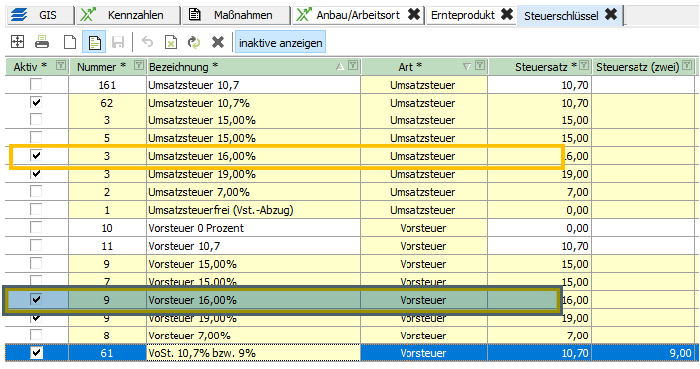Click Steuersatz 7,00 in Vorsteuer 7,00% row
700x369 pixels.
[x=539, y=335]
